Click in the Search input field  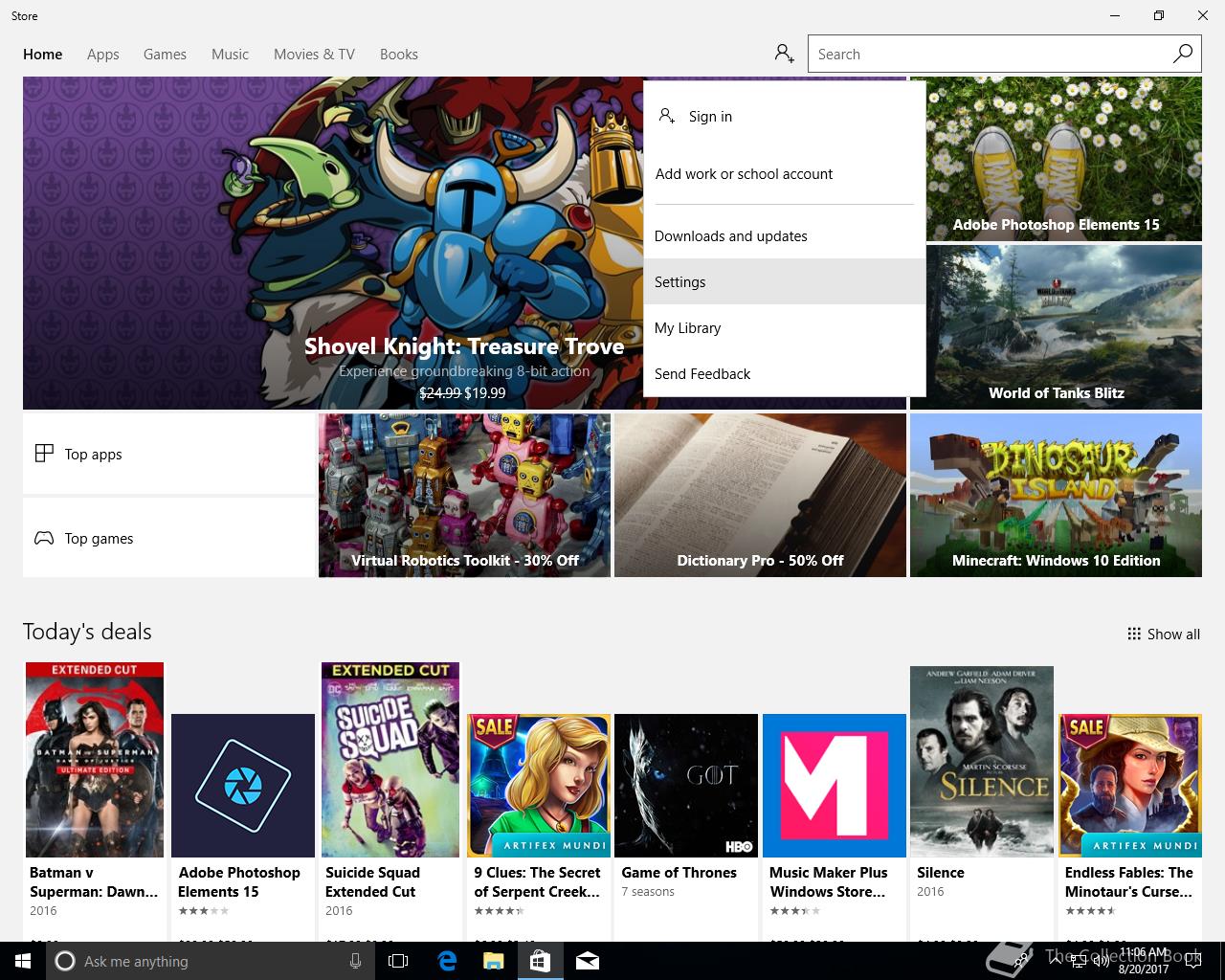[x=986, y=54]
